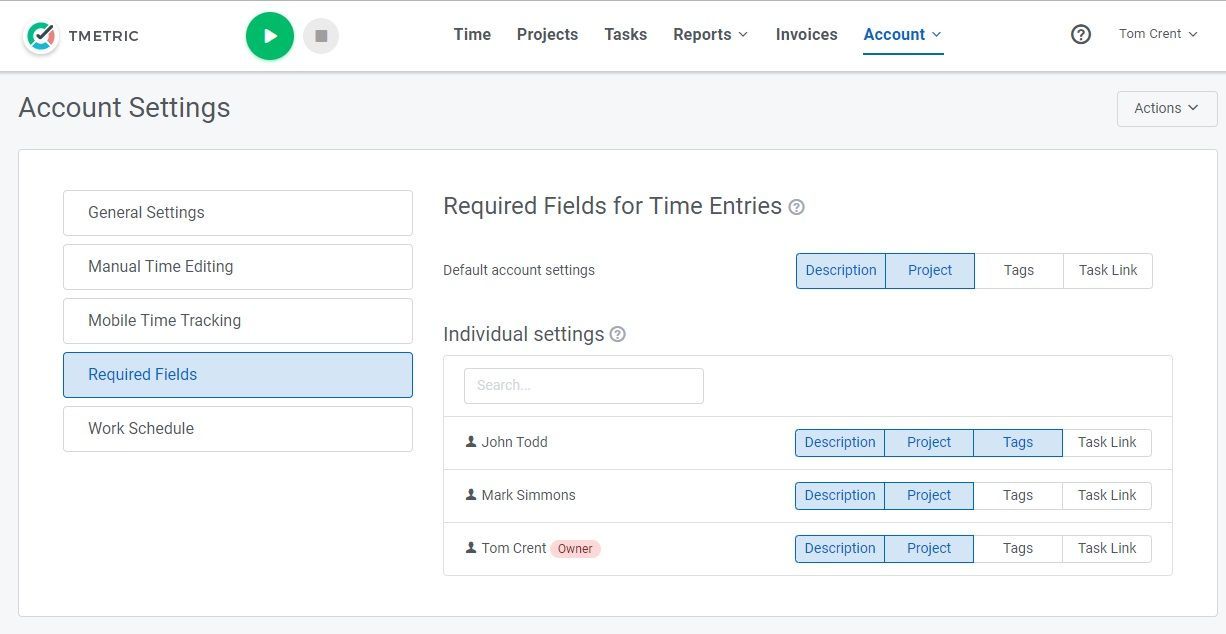Enable Tags for Mark Simmons
Viewport: 1226px width, 634px height.
1018,496
